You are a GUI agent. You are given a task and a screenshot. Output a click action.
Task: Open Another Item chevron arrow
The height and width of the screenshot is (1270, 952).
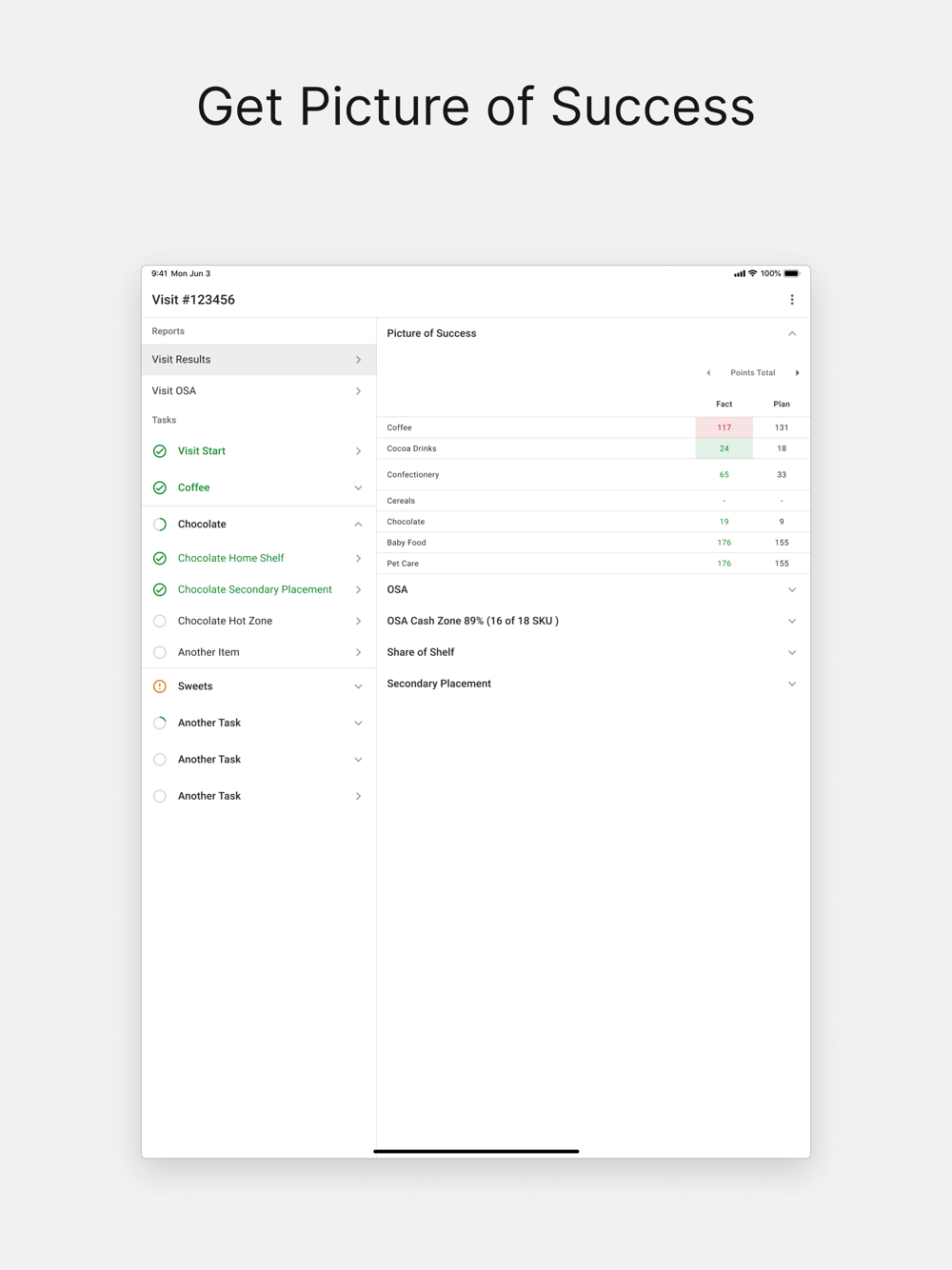pyautogui.click(x=359, y=652)
